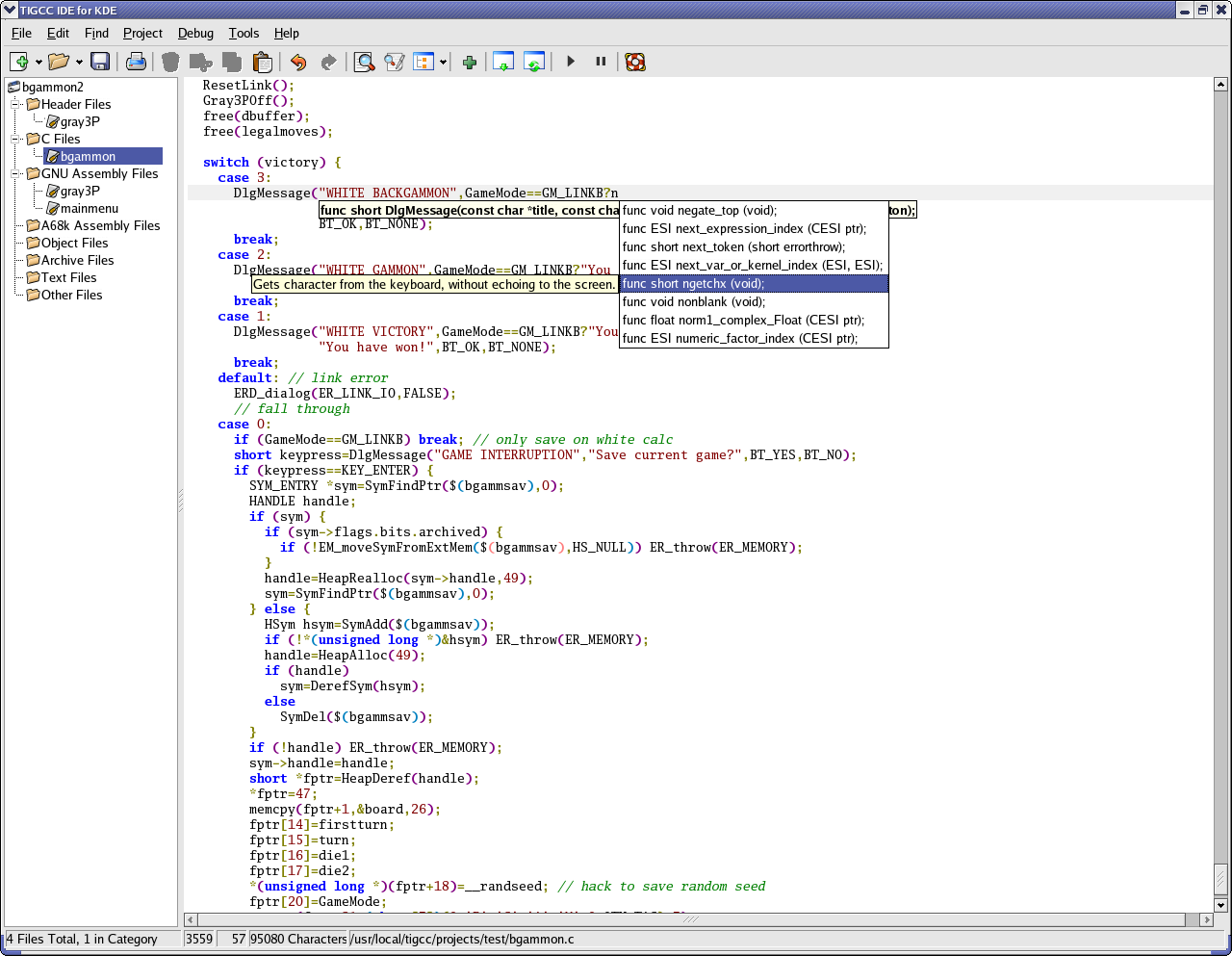
Task: Open the File menu
Action: click(x=21, y=33)
